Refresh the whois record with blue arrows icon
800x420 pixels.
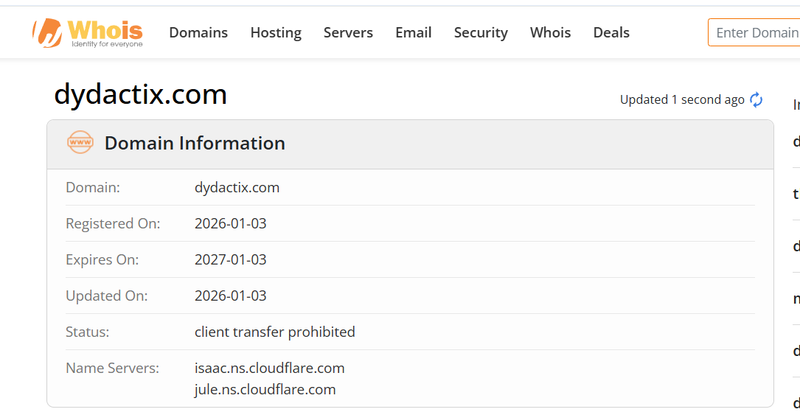(x=756, y=100)
